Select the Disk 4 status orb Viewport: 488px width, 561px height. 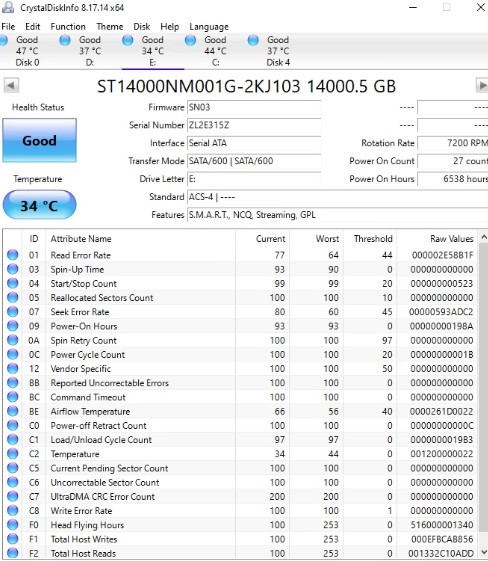tap(253, 40)
